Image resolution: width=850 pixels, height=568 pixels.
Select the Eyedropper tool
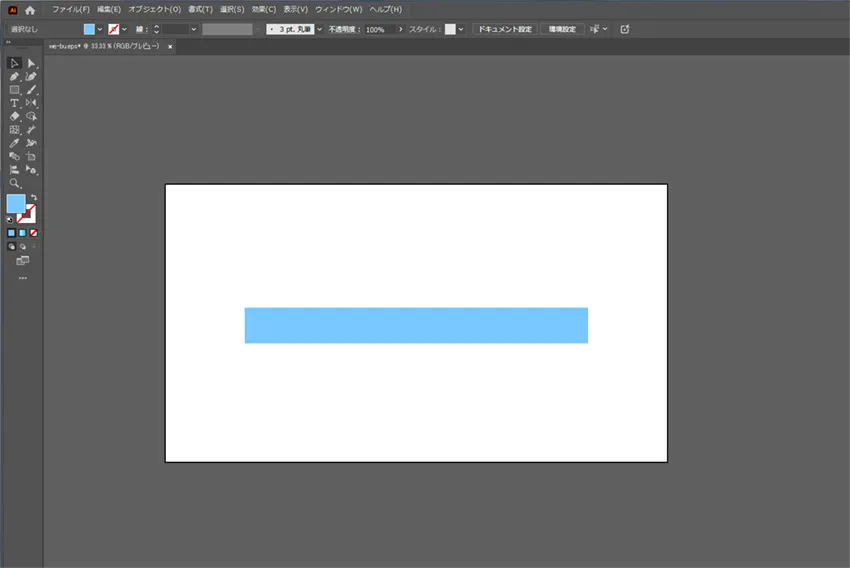(14, 143)
